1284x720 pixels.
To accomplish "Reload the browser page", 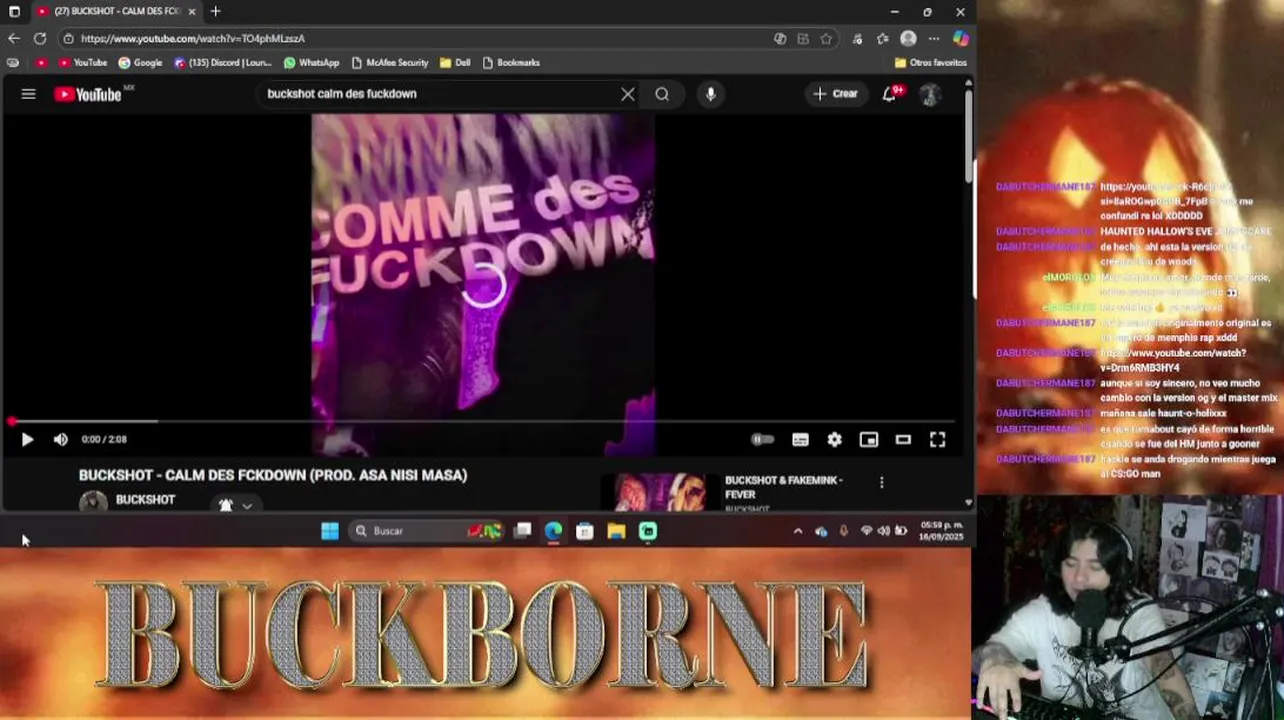I will (x=40, y=38).
